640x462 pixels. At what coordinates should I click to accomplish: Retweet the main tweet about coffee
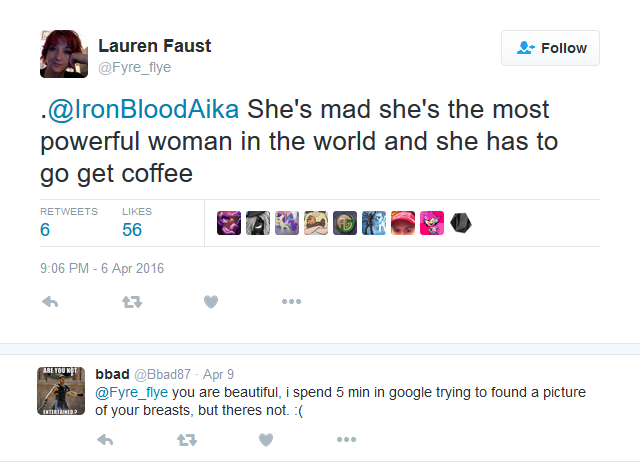[x=131, y=302]
